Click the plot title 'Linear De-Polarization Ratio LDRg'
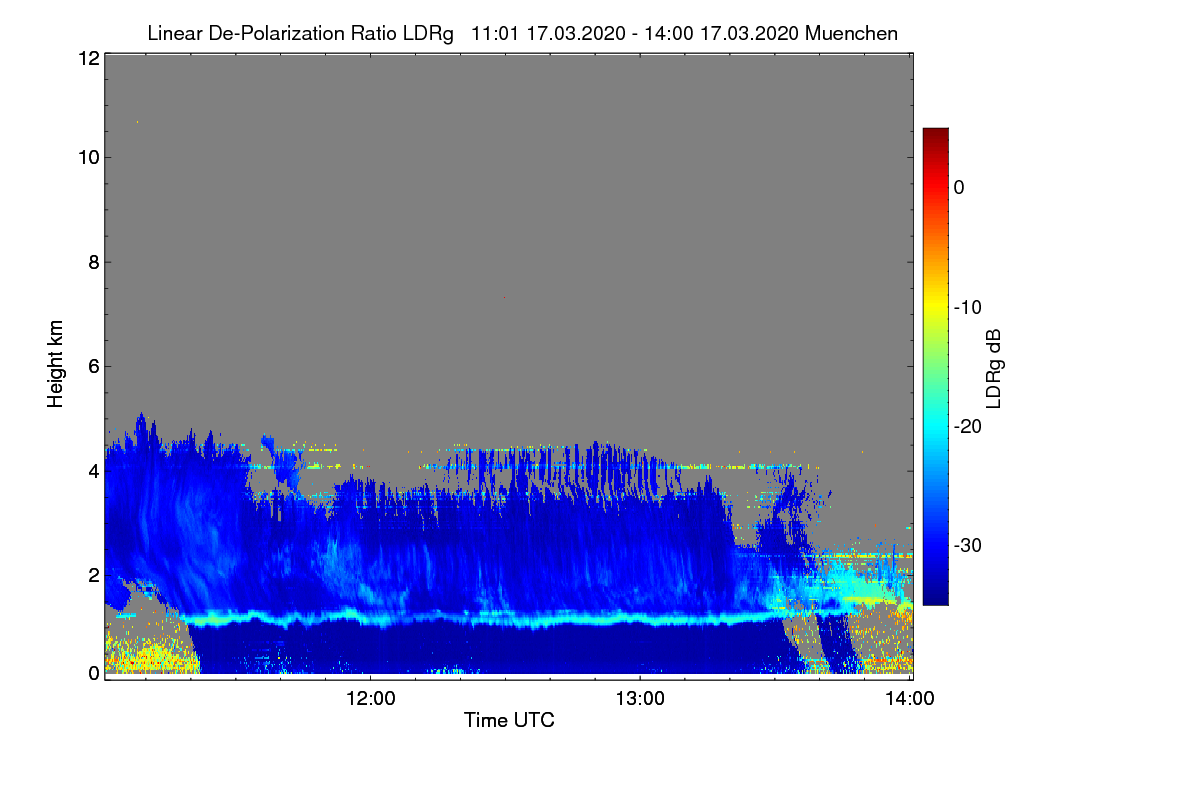1200x800 pixels. pos(302,33)
